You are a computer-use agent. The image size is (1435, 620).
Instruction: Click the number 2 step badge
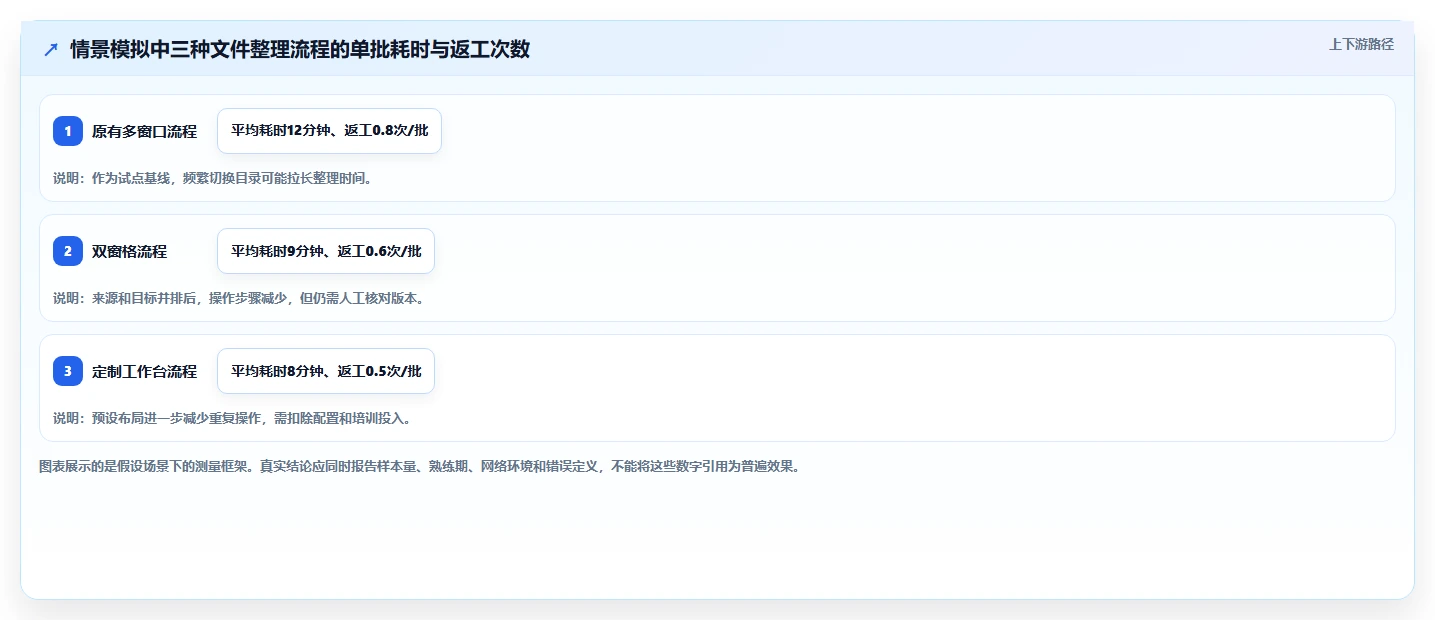68,251
